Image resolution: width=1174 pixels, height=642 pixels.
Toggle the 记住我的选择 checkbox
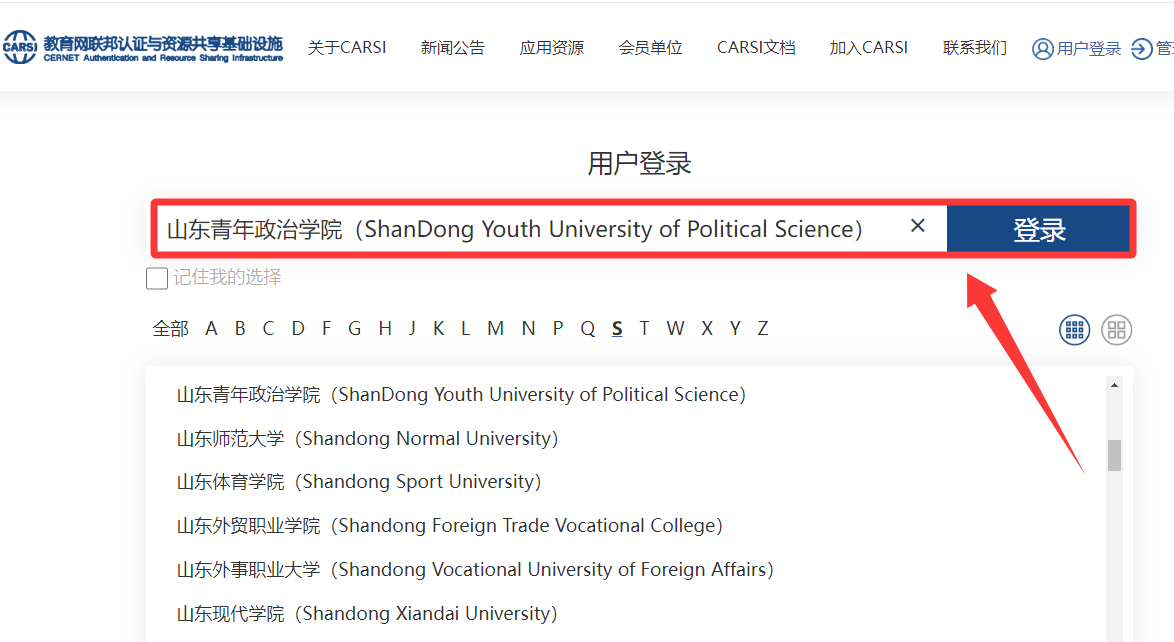click(157, 278)
